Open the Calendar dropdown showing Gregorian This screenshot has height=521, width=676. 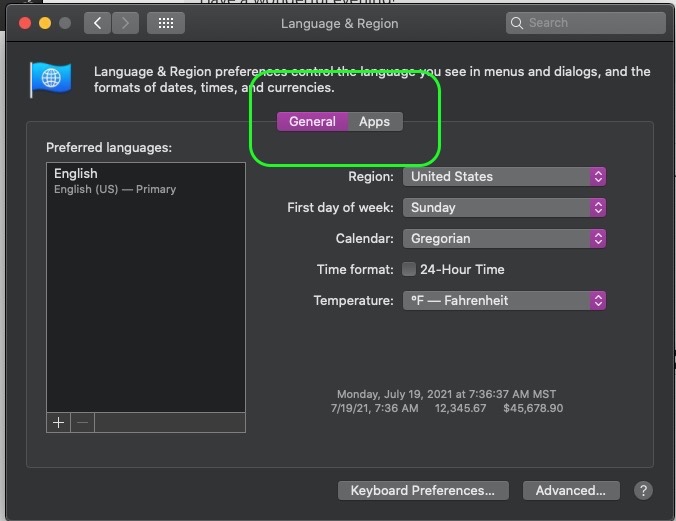pos(504,239)
